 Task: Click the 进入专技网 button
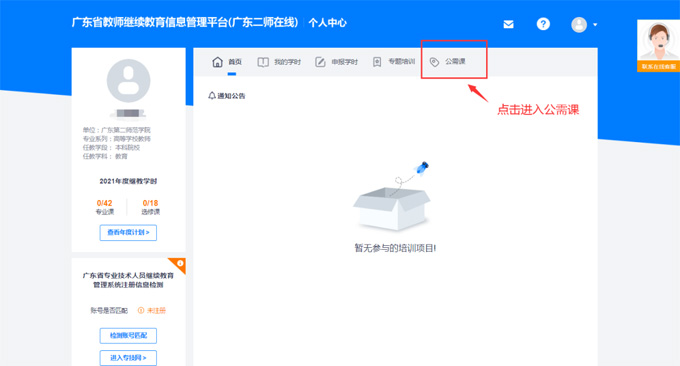coord(128,358)
